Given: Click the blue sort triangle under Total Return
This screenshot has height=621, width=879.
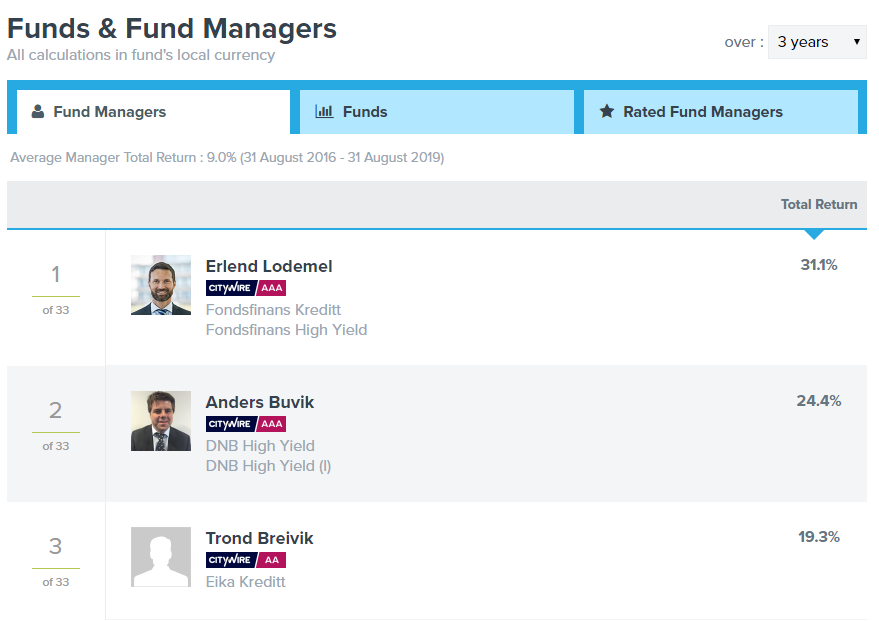Looking at the screenshot, I should pos(813,234).
